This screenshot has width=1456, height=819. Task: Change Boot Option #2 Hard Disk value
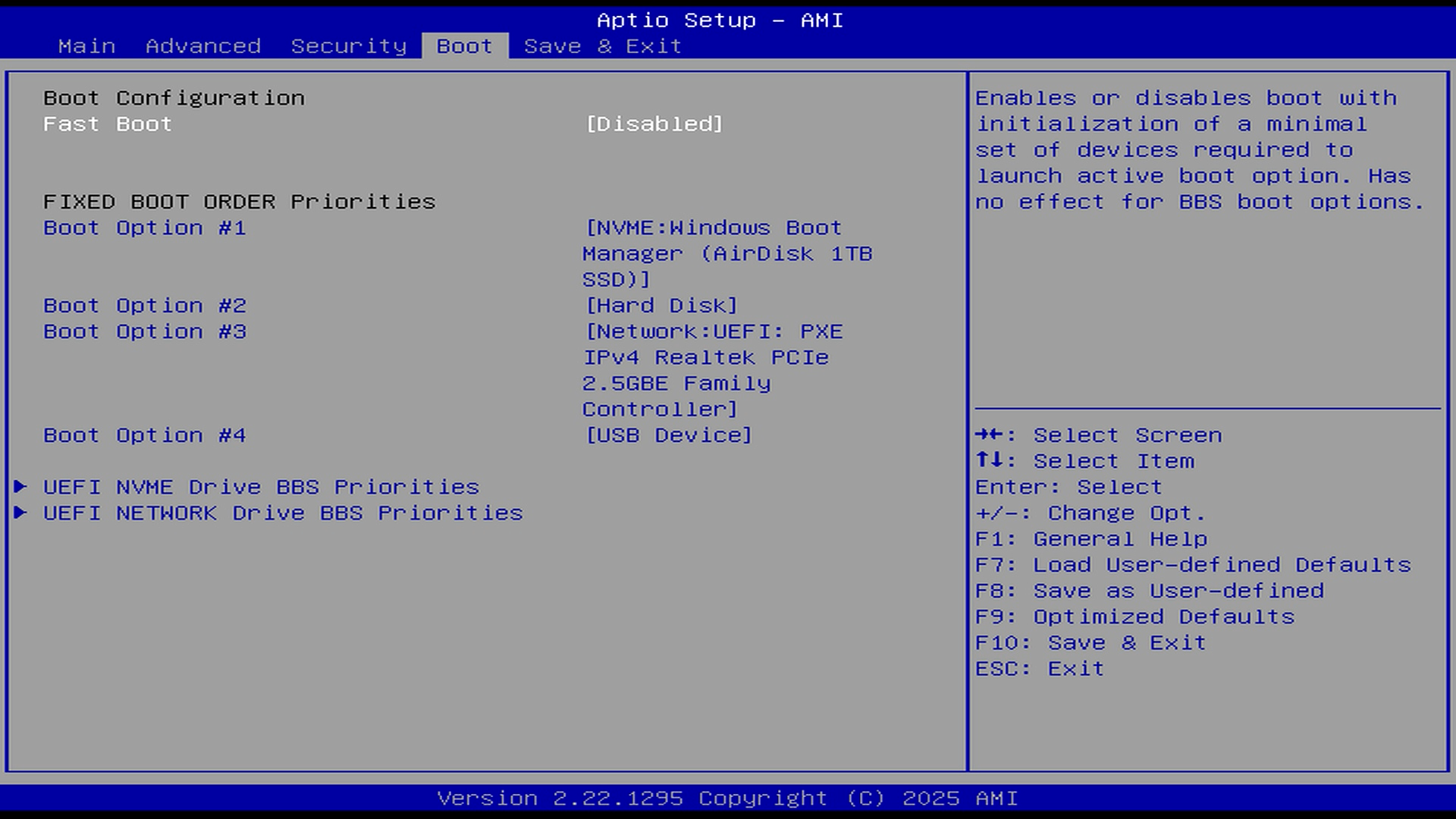(x=661, y=306)
